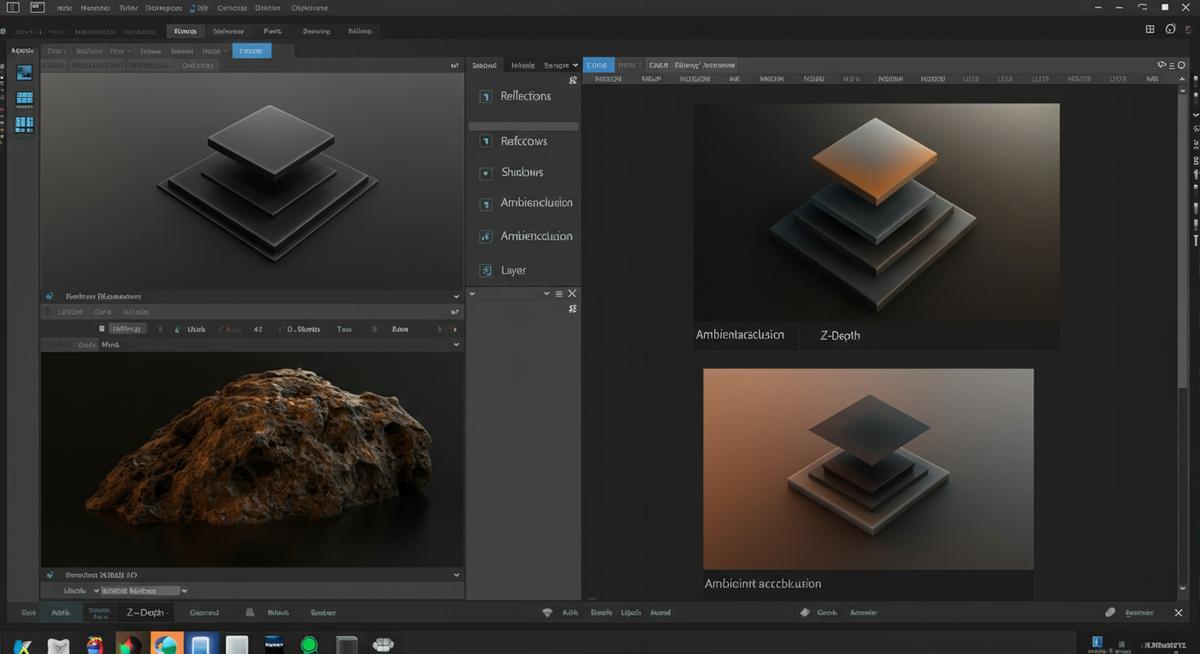Expand the dropdown arrow at the right end of the panel header below the rock render
This screenshot has width=1200, height=654.
tap(457, 575)
